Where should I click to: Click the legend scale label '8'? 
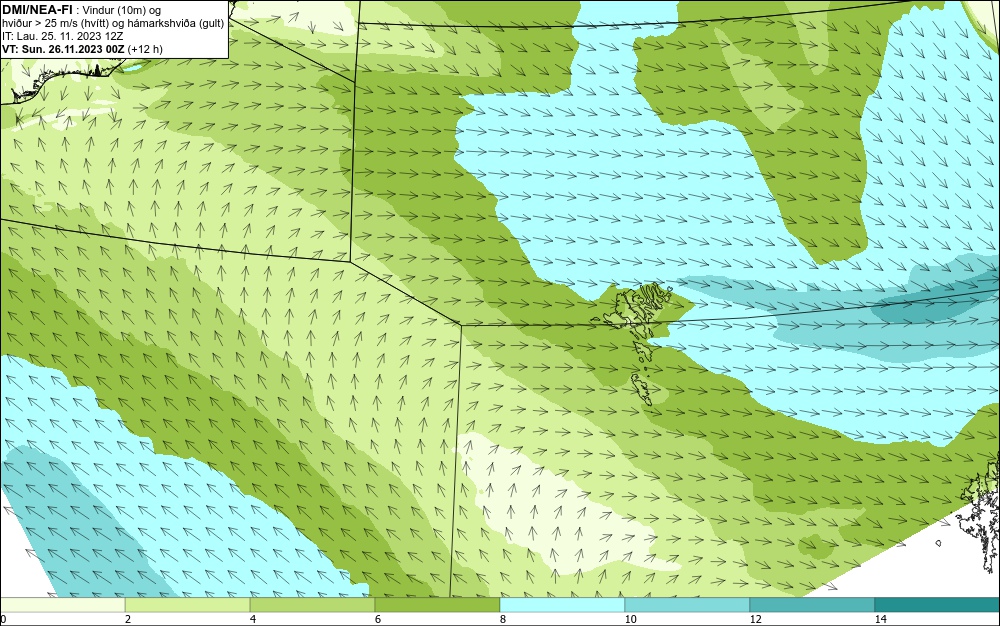click(503, 620)
